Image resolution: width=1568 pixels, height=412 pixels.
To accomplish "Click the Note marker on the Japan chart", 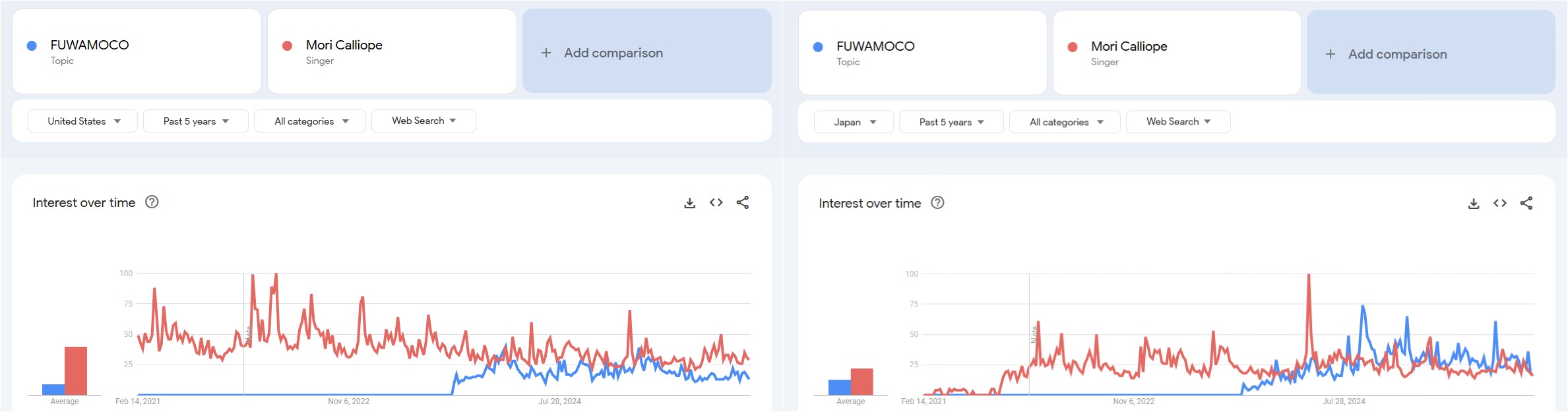I will point(1034,334).
